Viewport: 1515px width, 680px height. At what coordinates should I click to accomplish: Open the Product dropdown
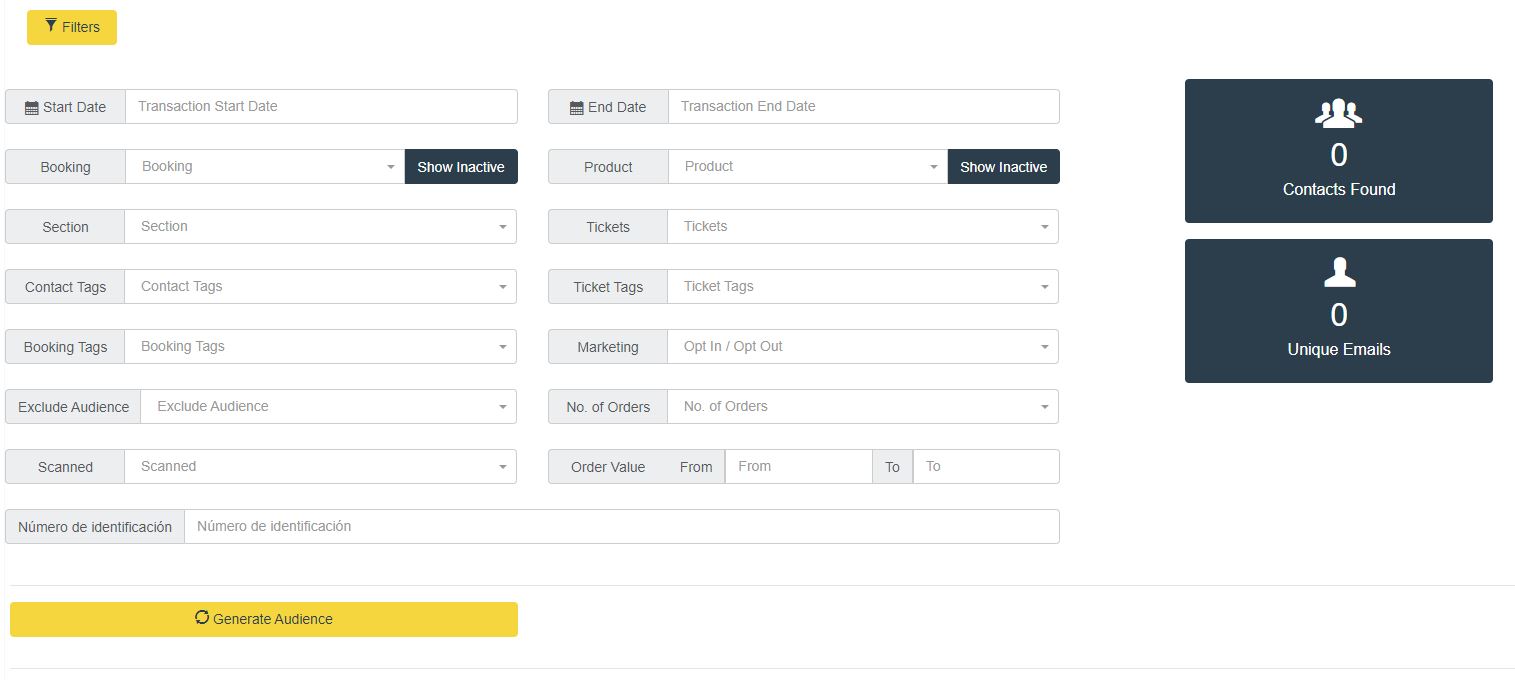[807, 167]
